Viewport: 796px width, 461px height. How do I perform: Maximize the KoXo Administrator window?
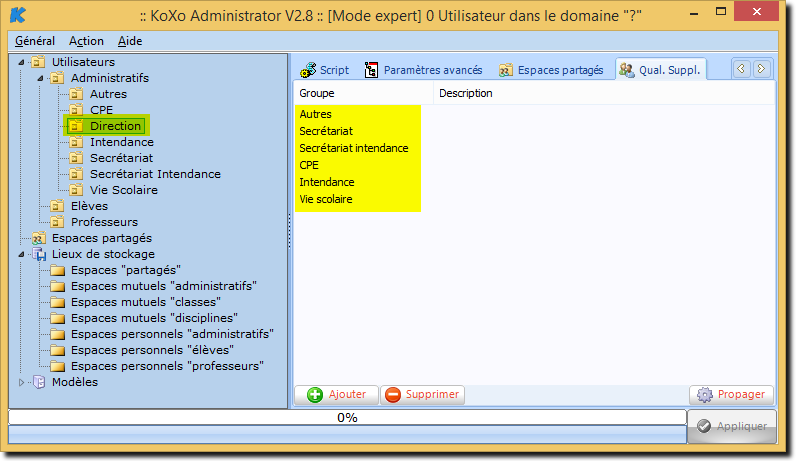[x=721, y=12]
